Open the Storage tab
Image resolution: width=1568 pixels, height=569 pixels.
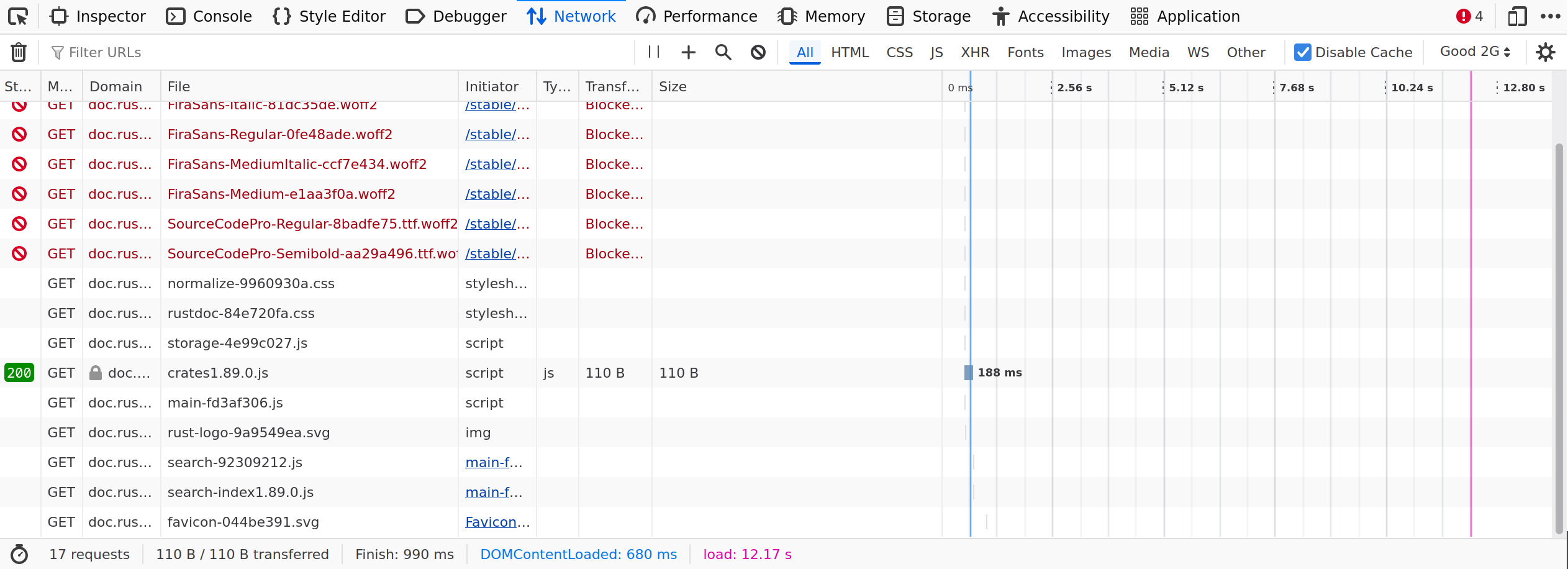(929, 17)
